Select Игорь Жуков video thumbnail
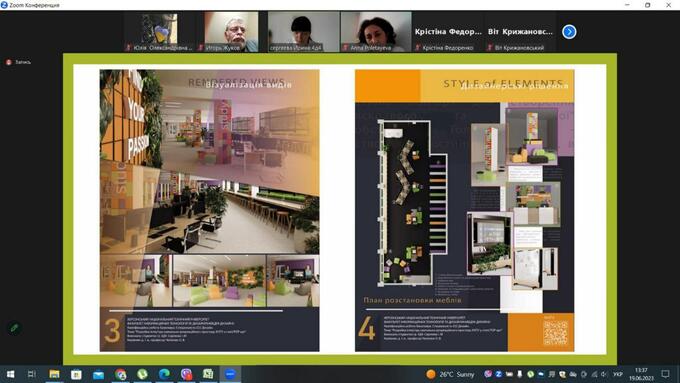 [x=231, y=32]
